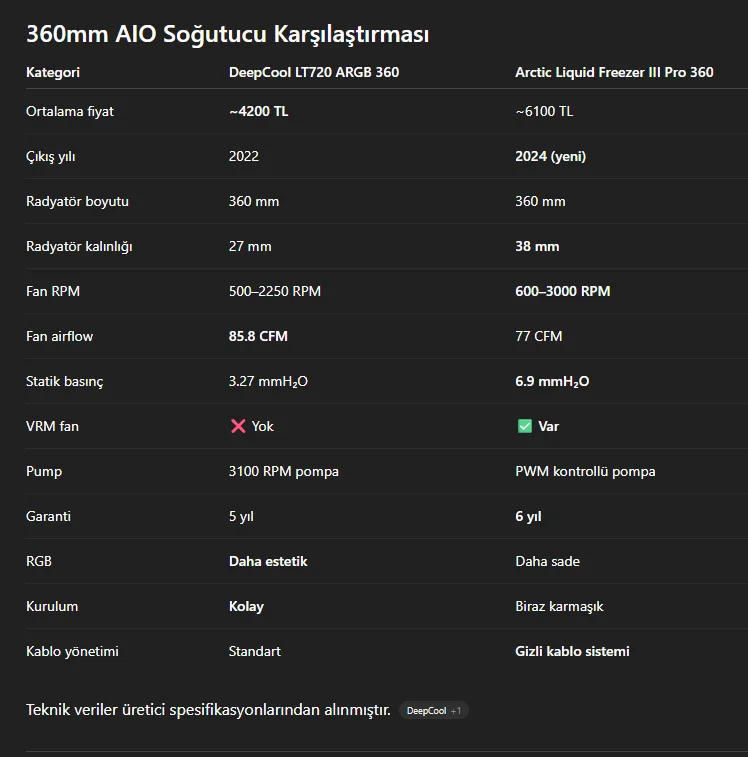Click the ~6100 TL price cell
Image resolution: width=748 pixels, height=757 pixels.
544,111
